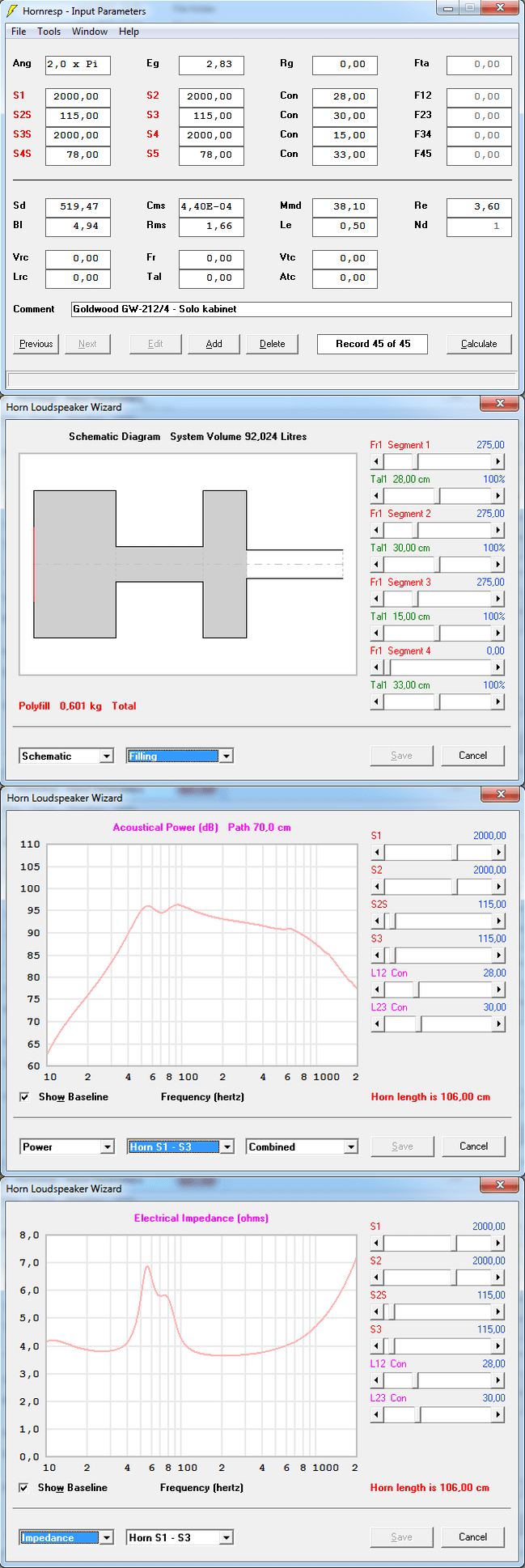Click Fr1 Segment 2 slider left arrow
This screenshot has height=1568, width=525.
377,530
